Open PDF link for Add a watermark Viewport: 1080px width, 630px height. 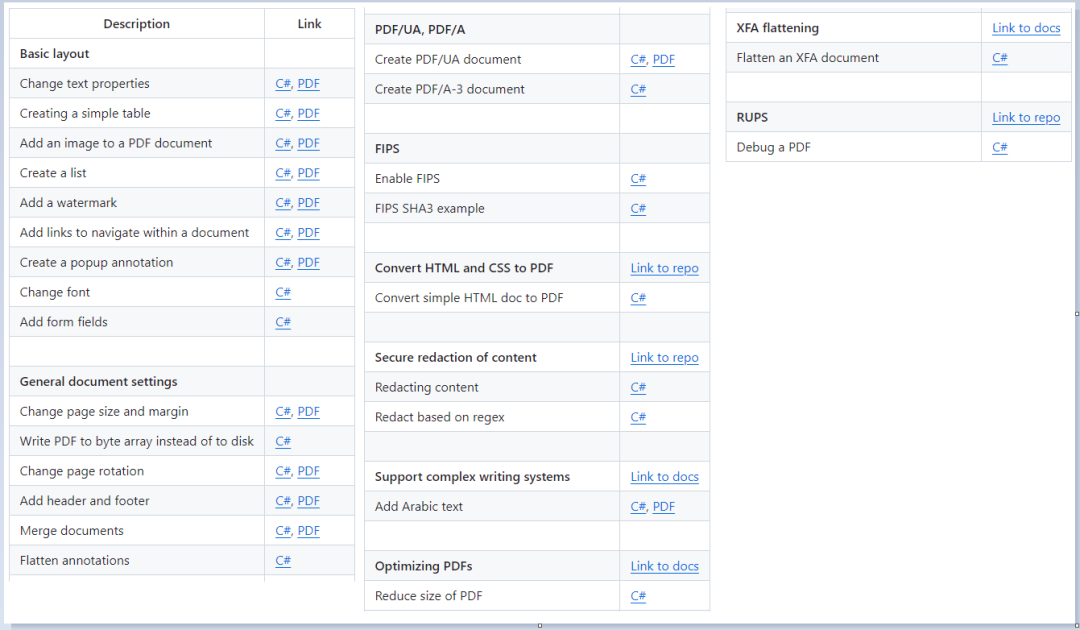(309, 202)
